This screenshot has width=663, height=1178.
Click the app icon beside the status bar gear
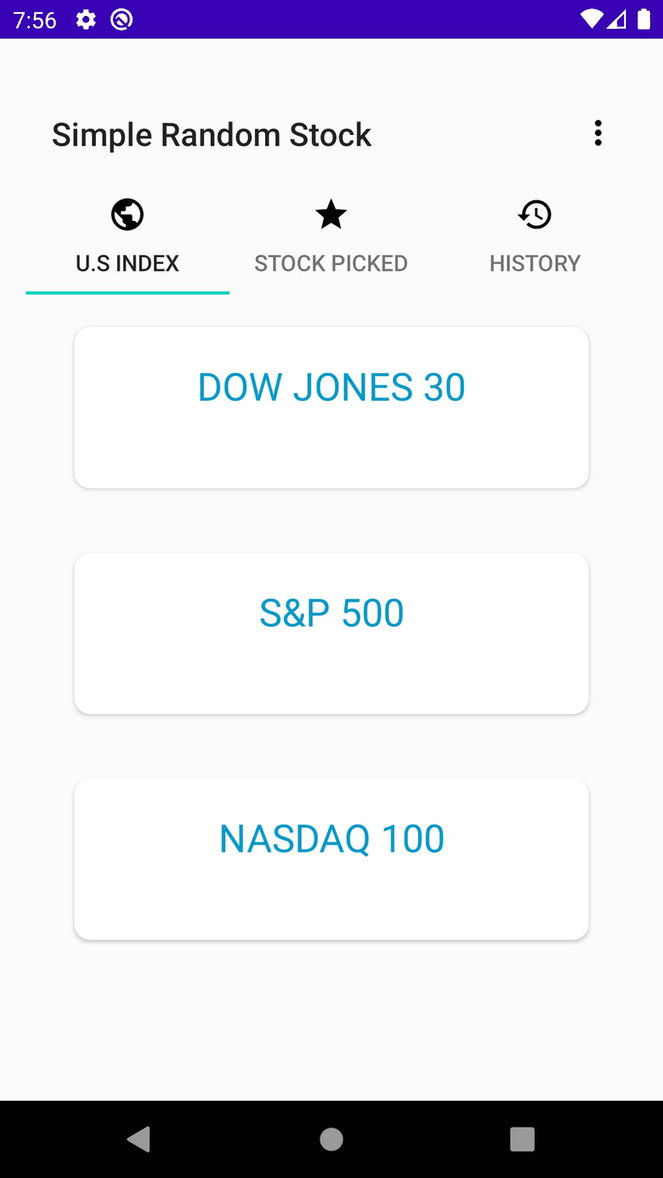pyautogui.click(x=121, y=19)
